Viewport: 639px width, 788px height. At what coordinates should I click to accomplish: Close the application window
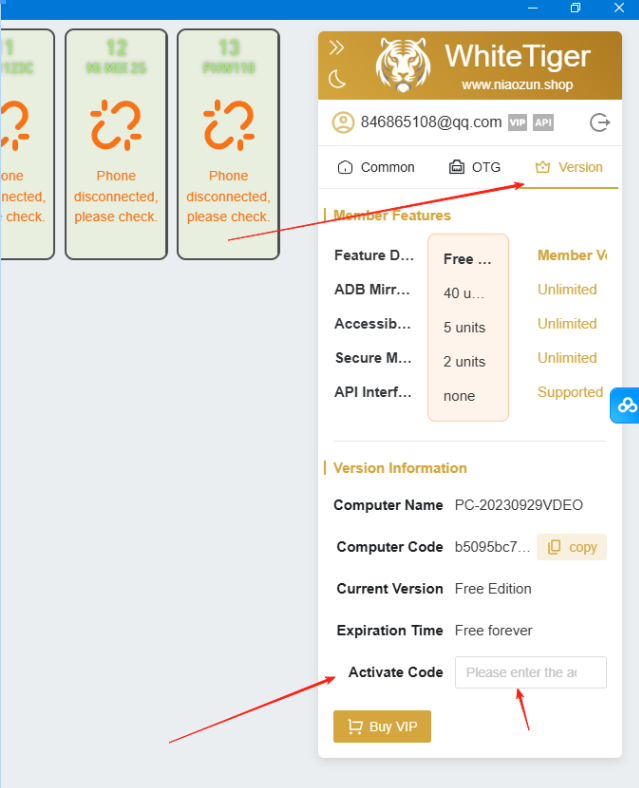point(619,8)
